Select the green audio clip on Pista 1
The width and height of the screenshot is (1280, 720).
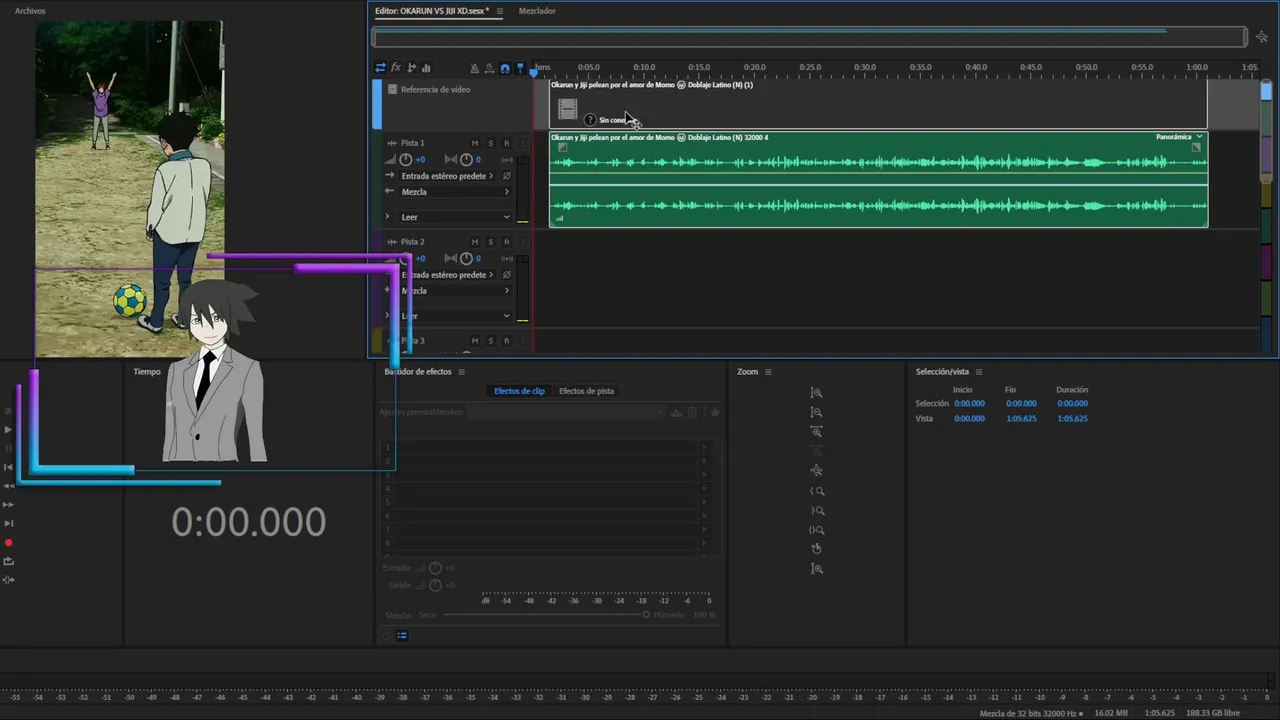878,180
